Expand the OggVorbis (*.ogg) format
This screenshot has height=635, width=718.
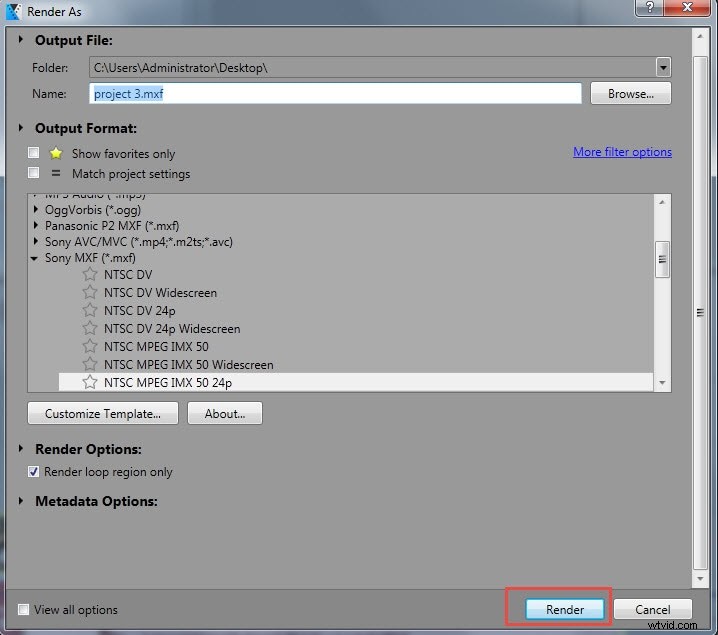pos(36,210)
